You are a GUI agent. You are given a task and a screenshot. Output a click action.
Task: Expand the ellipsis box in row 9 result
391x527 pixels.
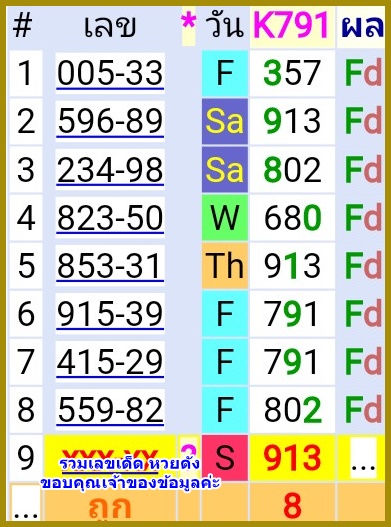[x=363, y=458]
